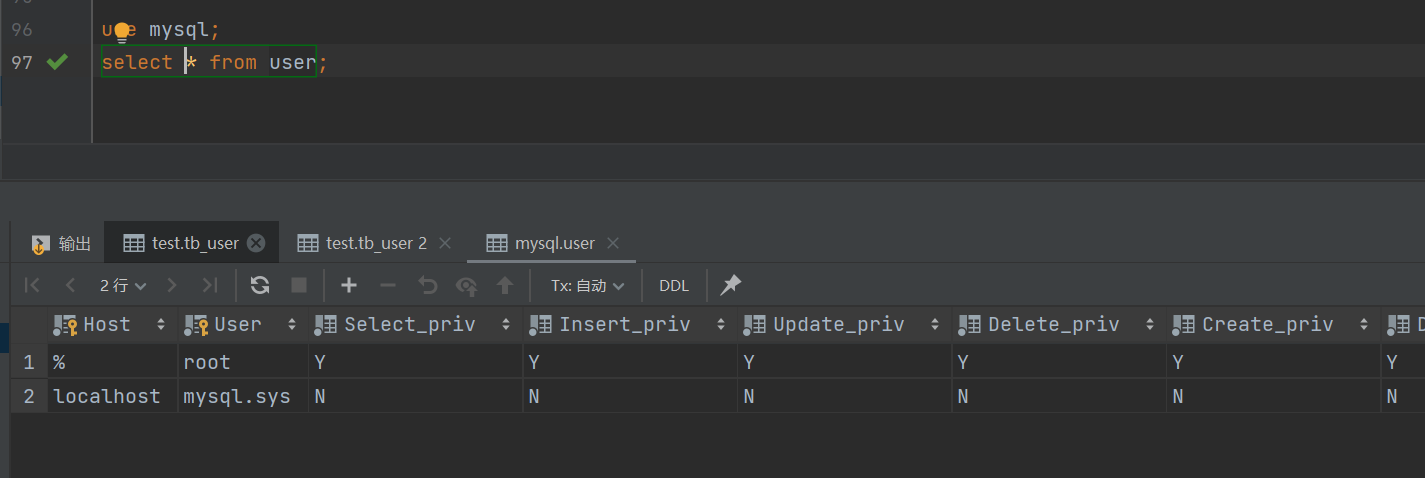Viewport: 1425px width, 478px height.
Task: Close the mysql.user result tab
Action: 613,243
